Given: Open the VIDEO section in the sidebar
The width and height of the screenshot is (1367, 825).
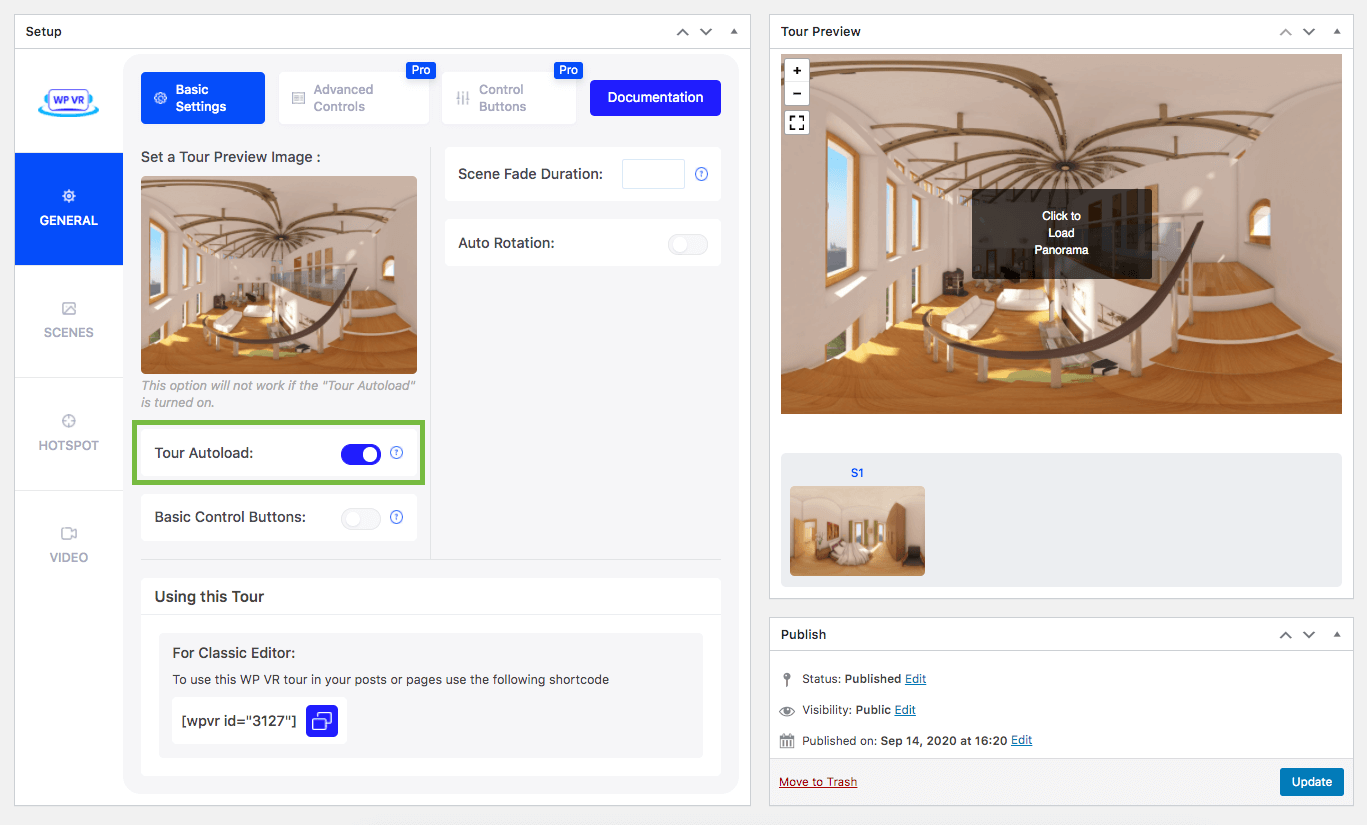Looking at the screenshot, I should click(x=68, y=545).
